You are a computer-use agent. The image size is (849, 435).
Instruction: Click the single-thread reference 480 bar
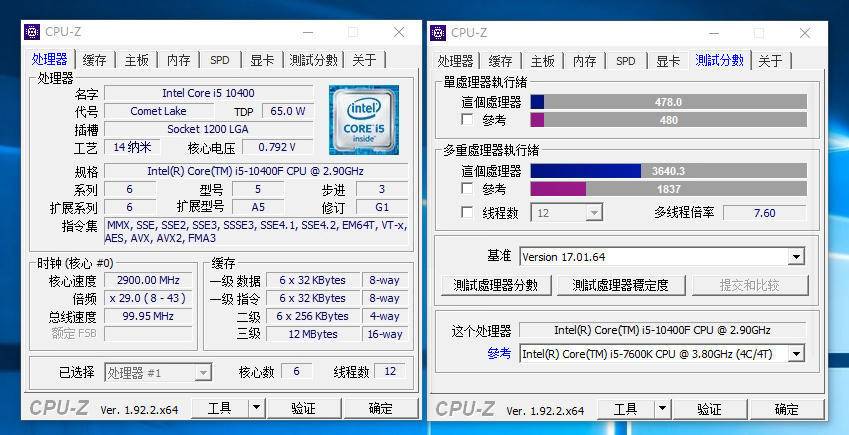pos(669,120)
